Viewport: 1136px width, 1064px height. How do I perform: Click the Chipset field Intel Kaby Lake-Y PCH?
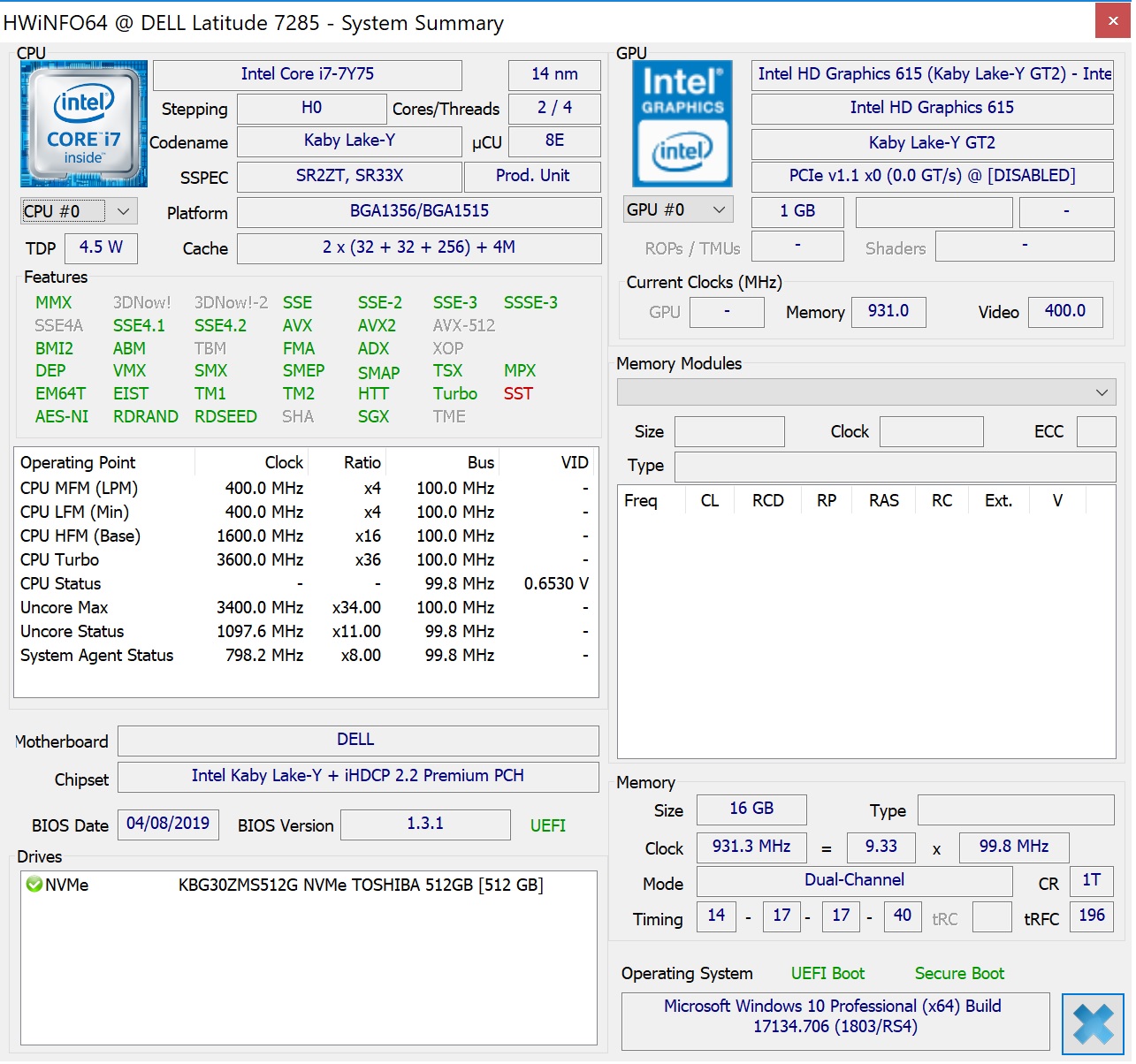[358, 776]
